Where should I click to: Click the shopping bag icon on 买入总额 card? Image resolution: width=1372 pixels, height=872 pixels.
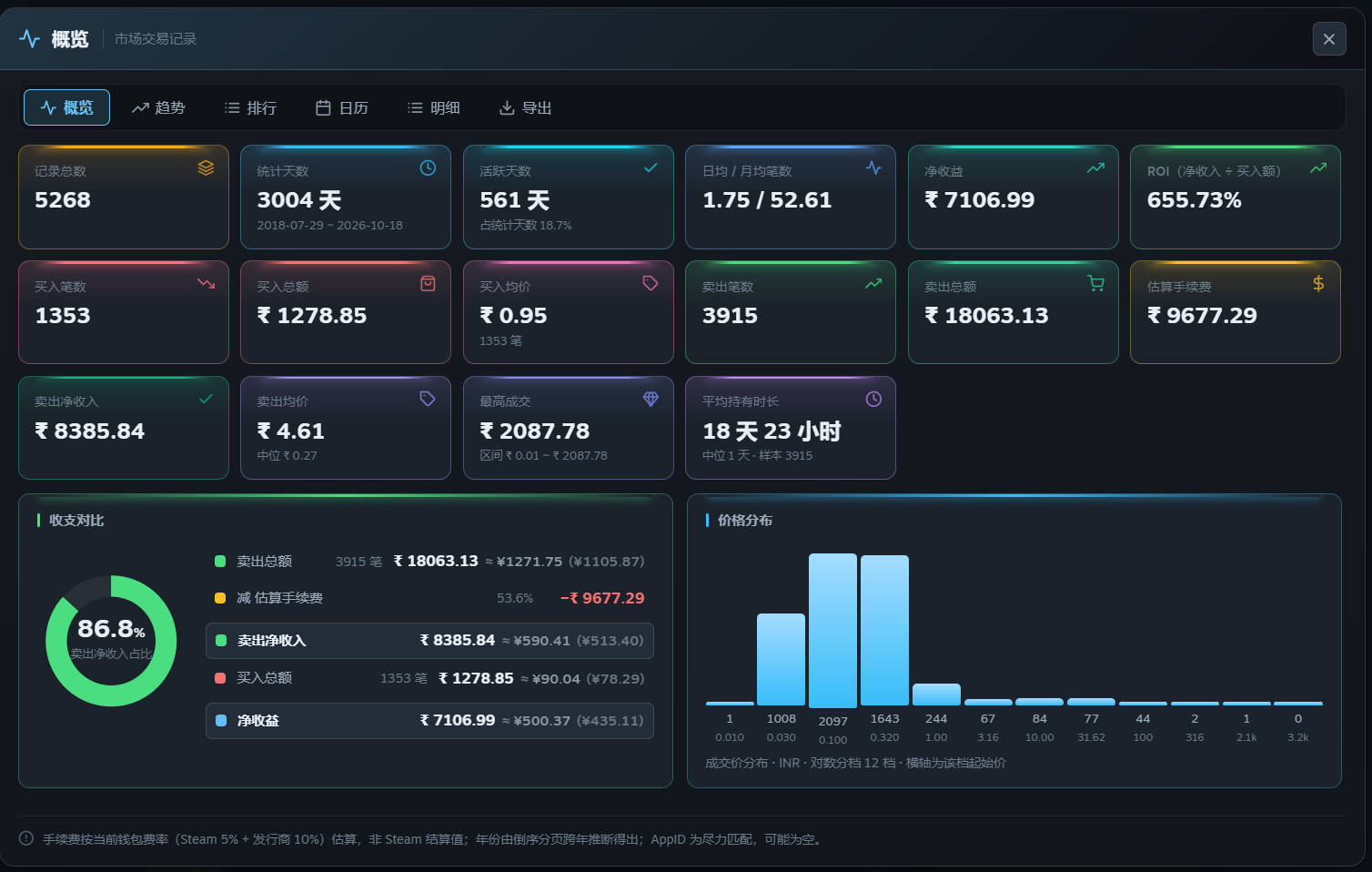pos(428,283)
